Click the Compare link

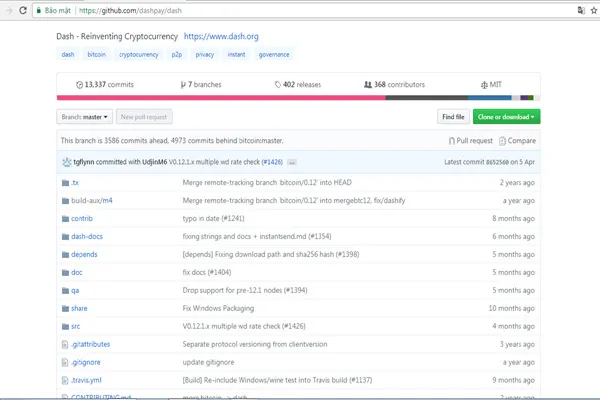[518, 141]
